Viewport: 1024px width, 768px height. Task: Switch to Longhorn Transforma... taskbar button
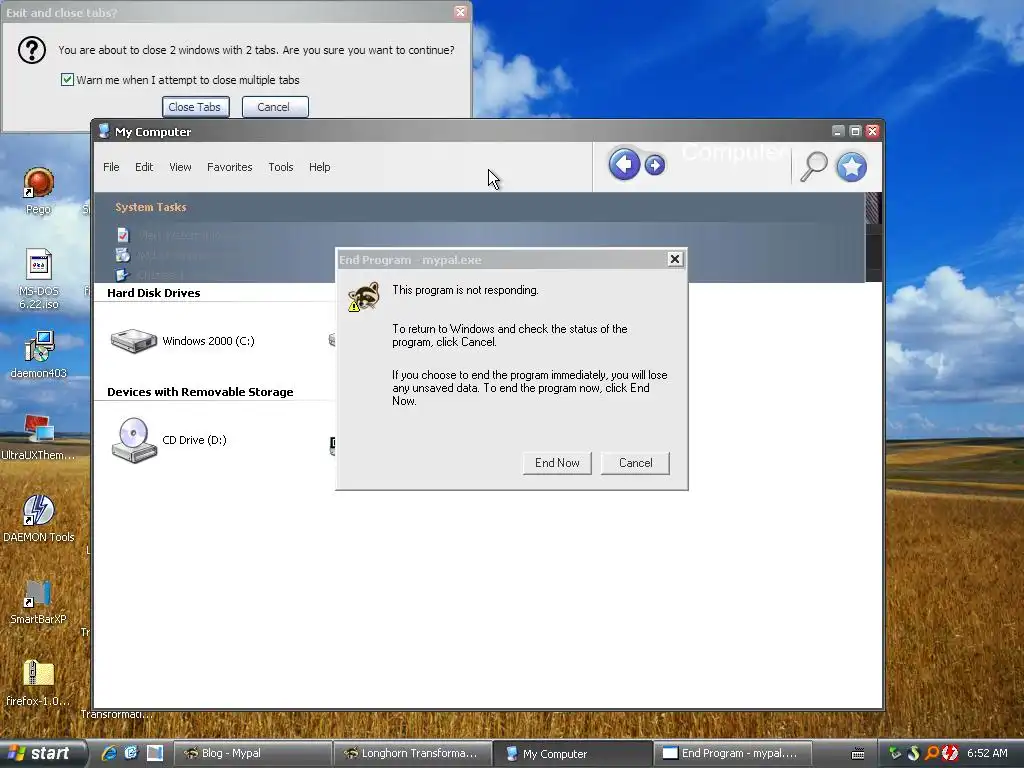coord(412,753)
